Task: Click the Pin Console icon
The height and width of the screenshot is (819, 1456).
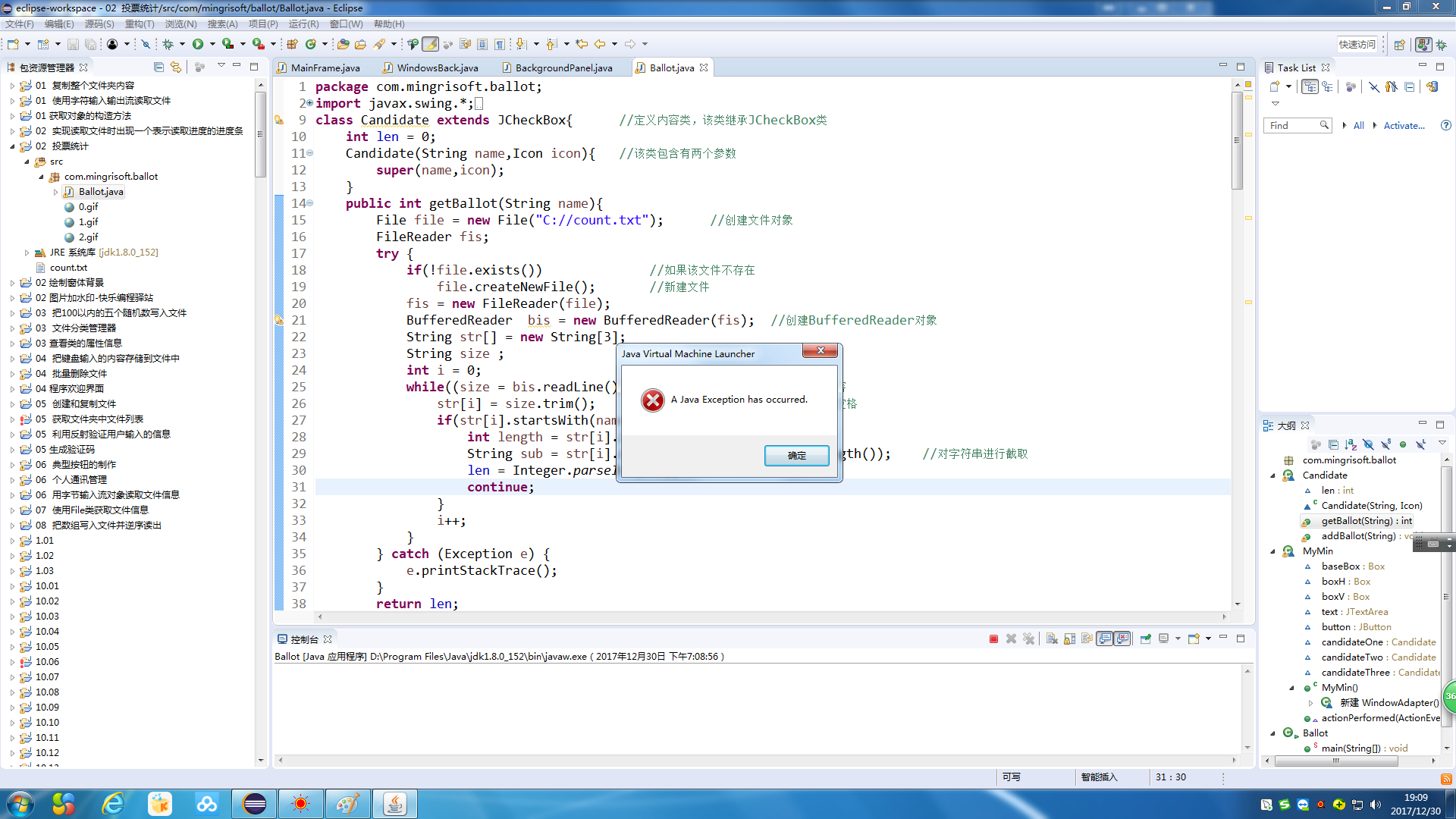Action: point(1145,639)
